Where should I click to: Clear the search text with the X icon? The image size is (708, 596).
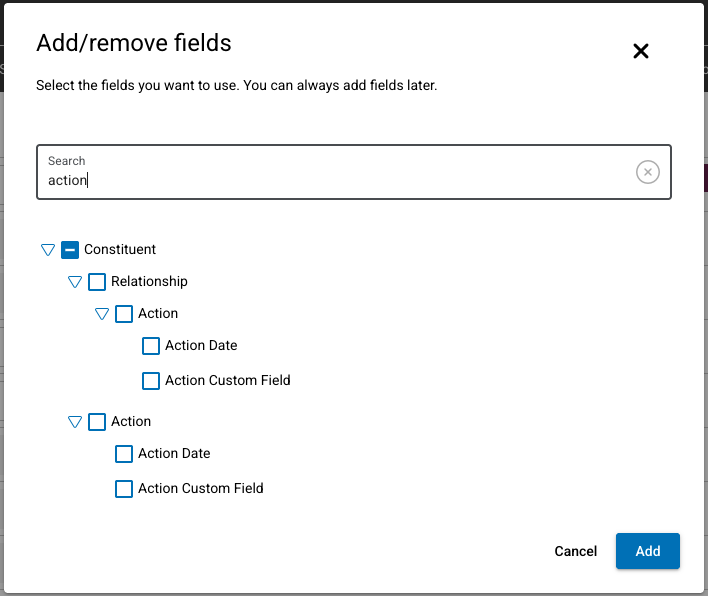[648, 173]
